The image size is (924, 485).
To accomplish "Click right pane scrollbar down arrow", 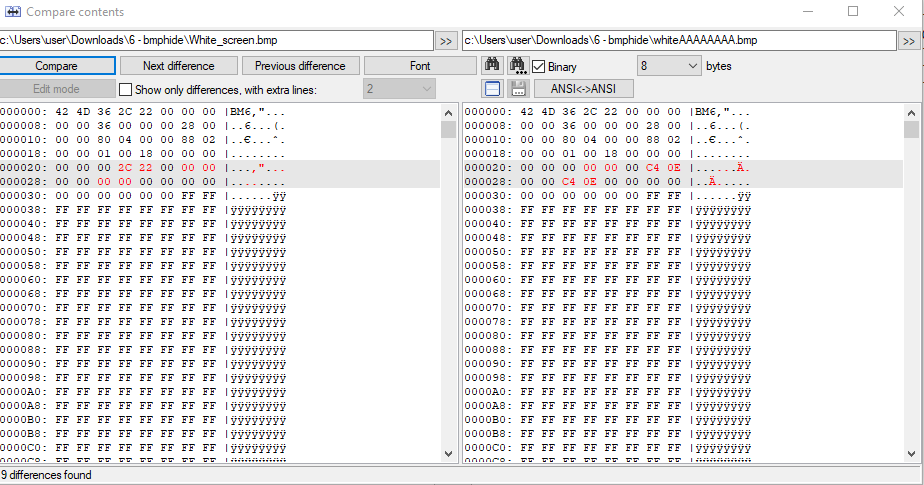I will tap(912, 453).
